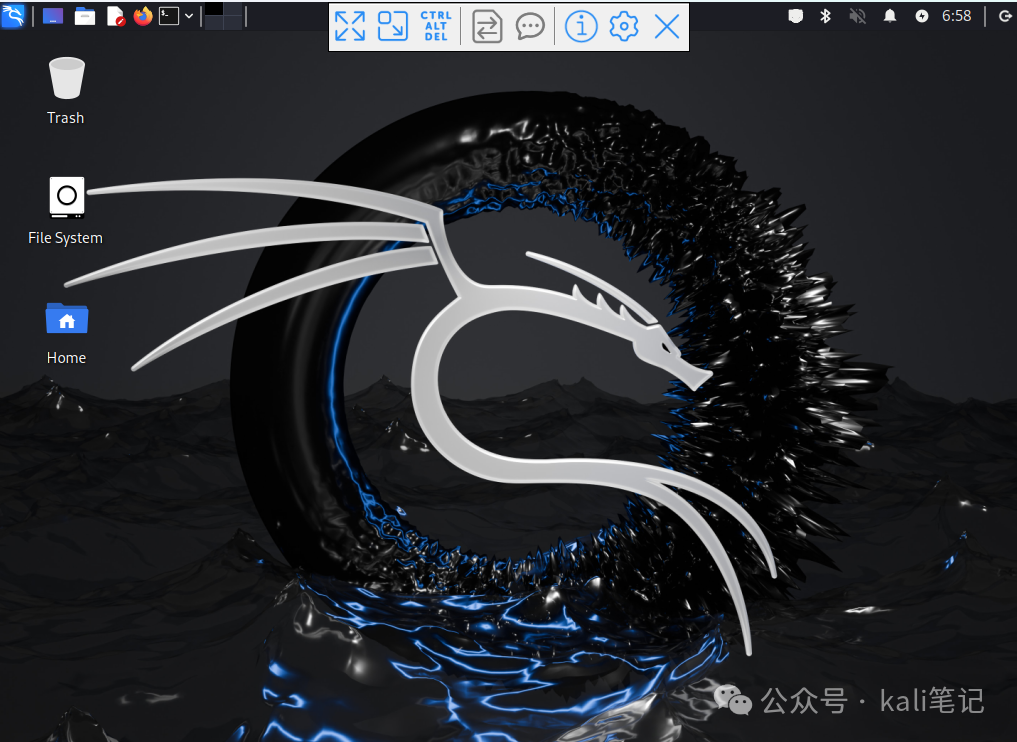Click the muted volume icon in the tray
This screenshot has width=1017, height=742.
857,16
